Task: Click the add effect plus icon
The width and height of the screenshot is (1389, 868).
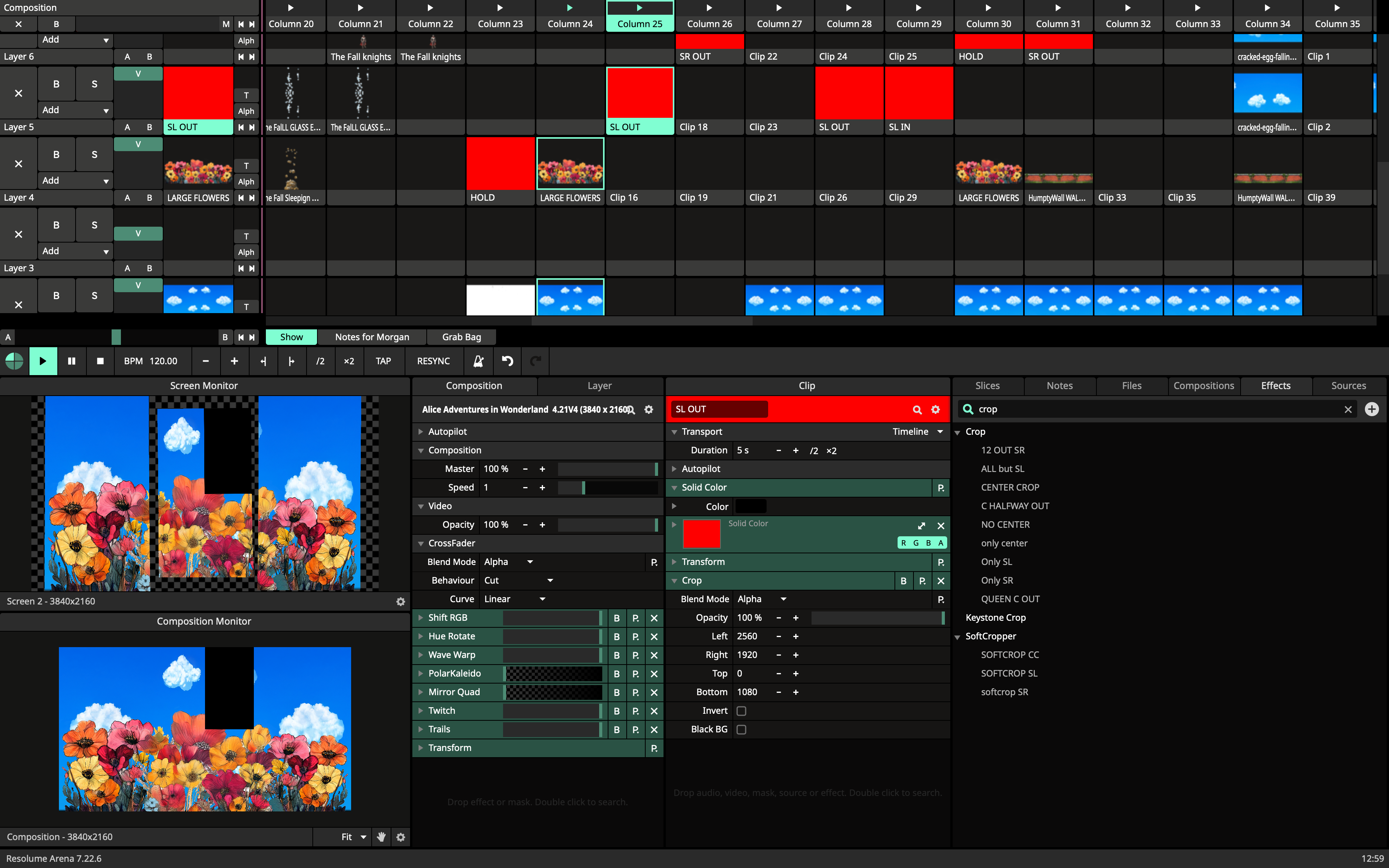Action: [x=1372, y=409]
